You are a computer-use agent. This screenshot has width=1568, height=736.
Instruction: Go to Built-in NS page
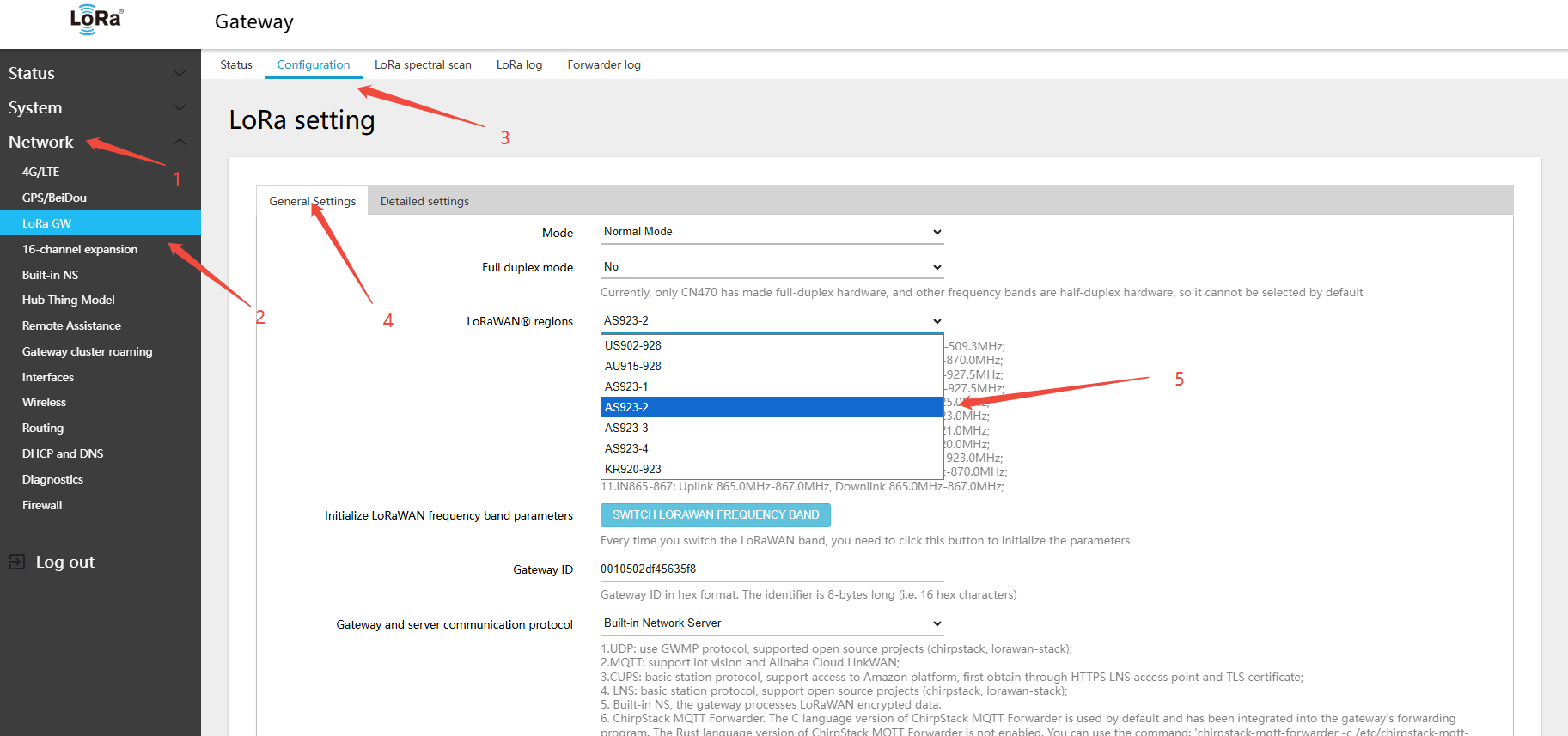click(x=50, y=275)
